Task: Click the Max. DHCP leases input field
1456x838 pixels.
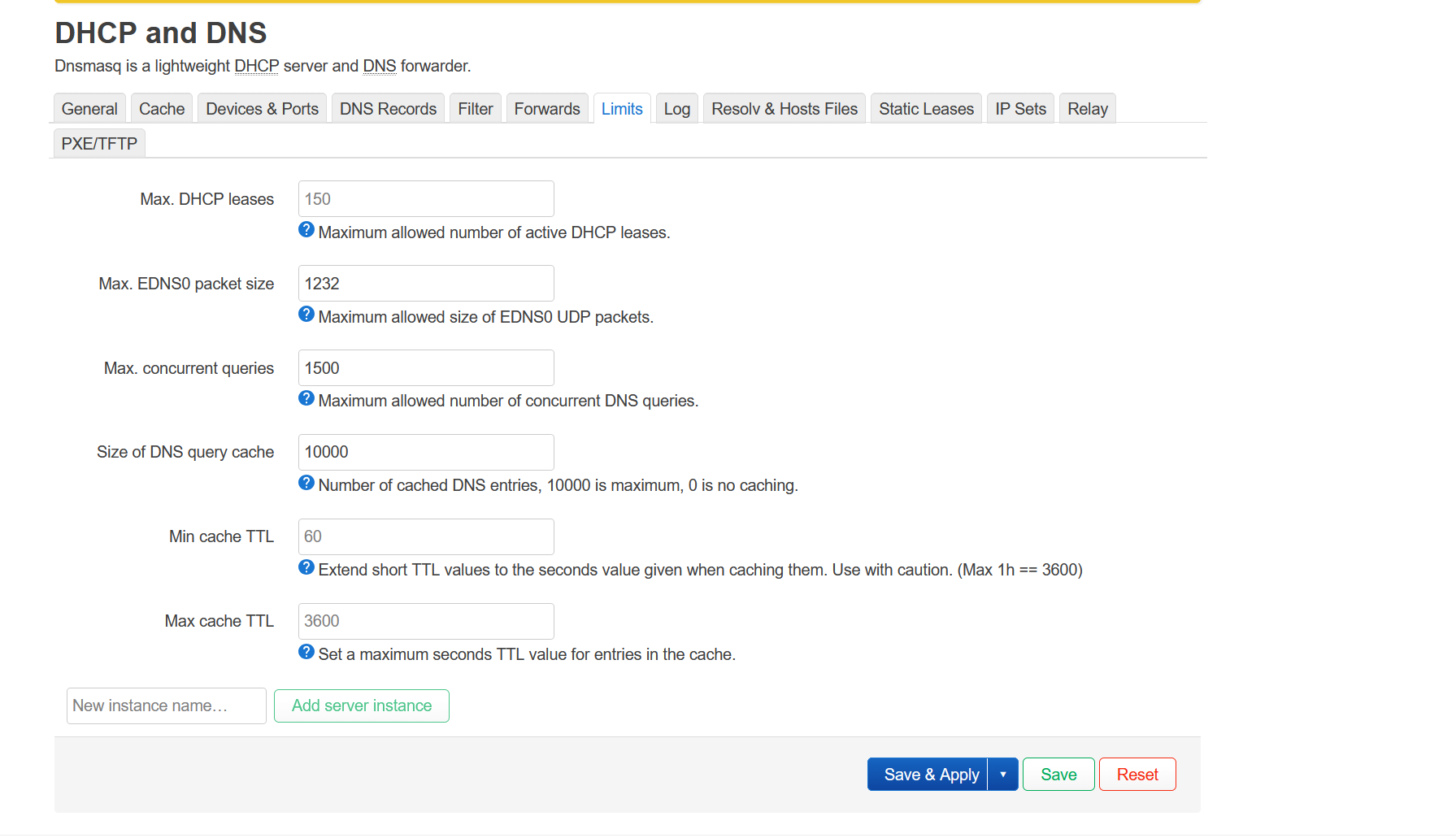Action: click(426, 199)
